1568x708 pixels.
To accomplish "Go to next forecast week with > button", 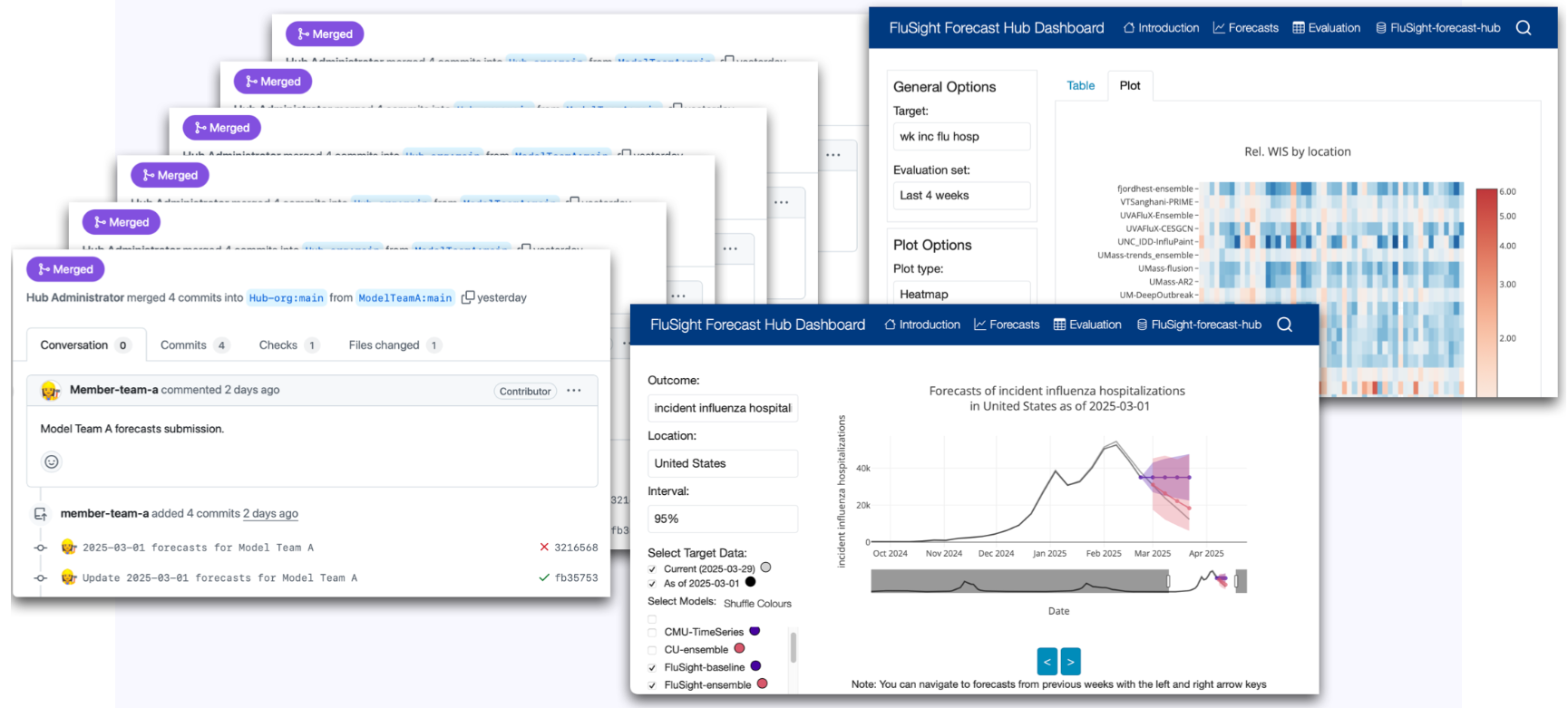I will click(x=1070, y=662).
